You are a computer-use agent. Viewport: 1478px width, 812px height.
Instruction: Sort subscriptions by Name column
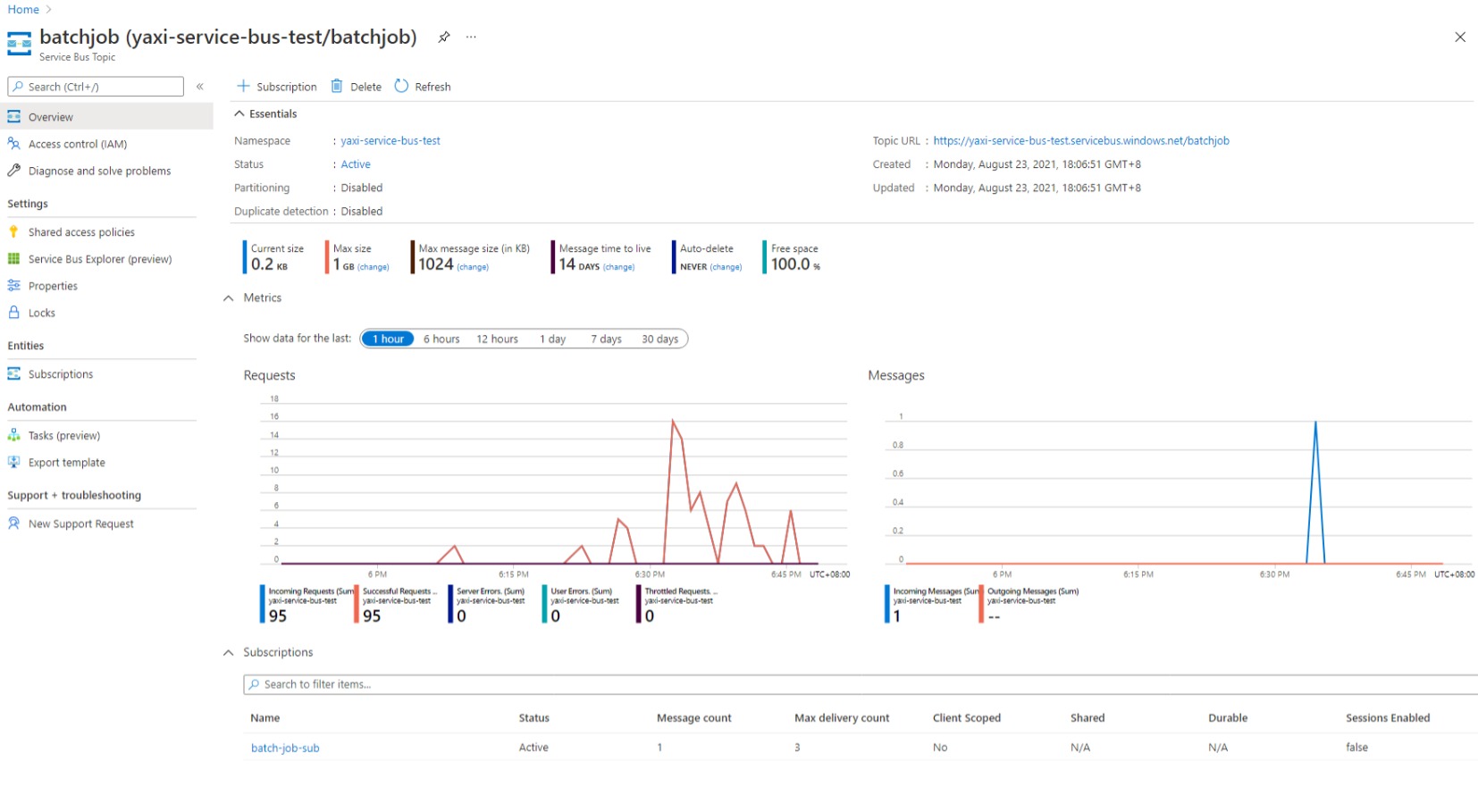pyautogui.click(x=265, y=718)
